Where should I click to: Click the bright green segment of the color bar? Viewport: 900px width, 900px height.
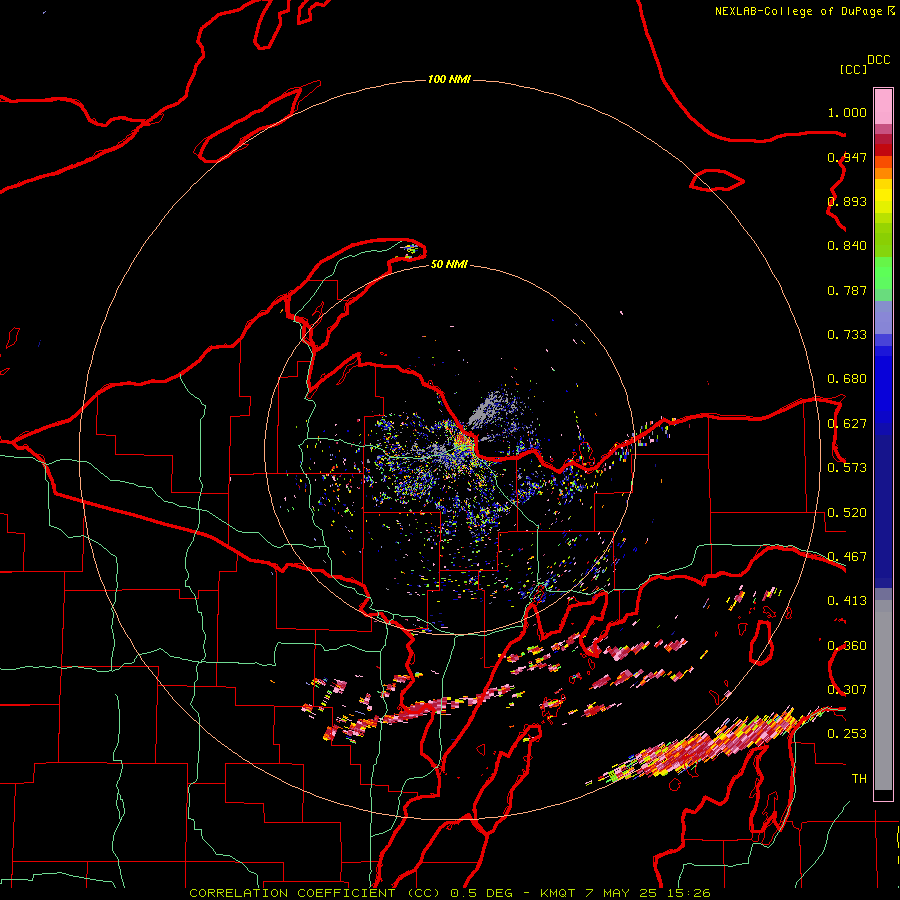[x=883, y=273]
